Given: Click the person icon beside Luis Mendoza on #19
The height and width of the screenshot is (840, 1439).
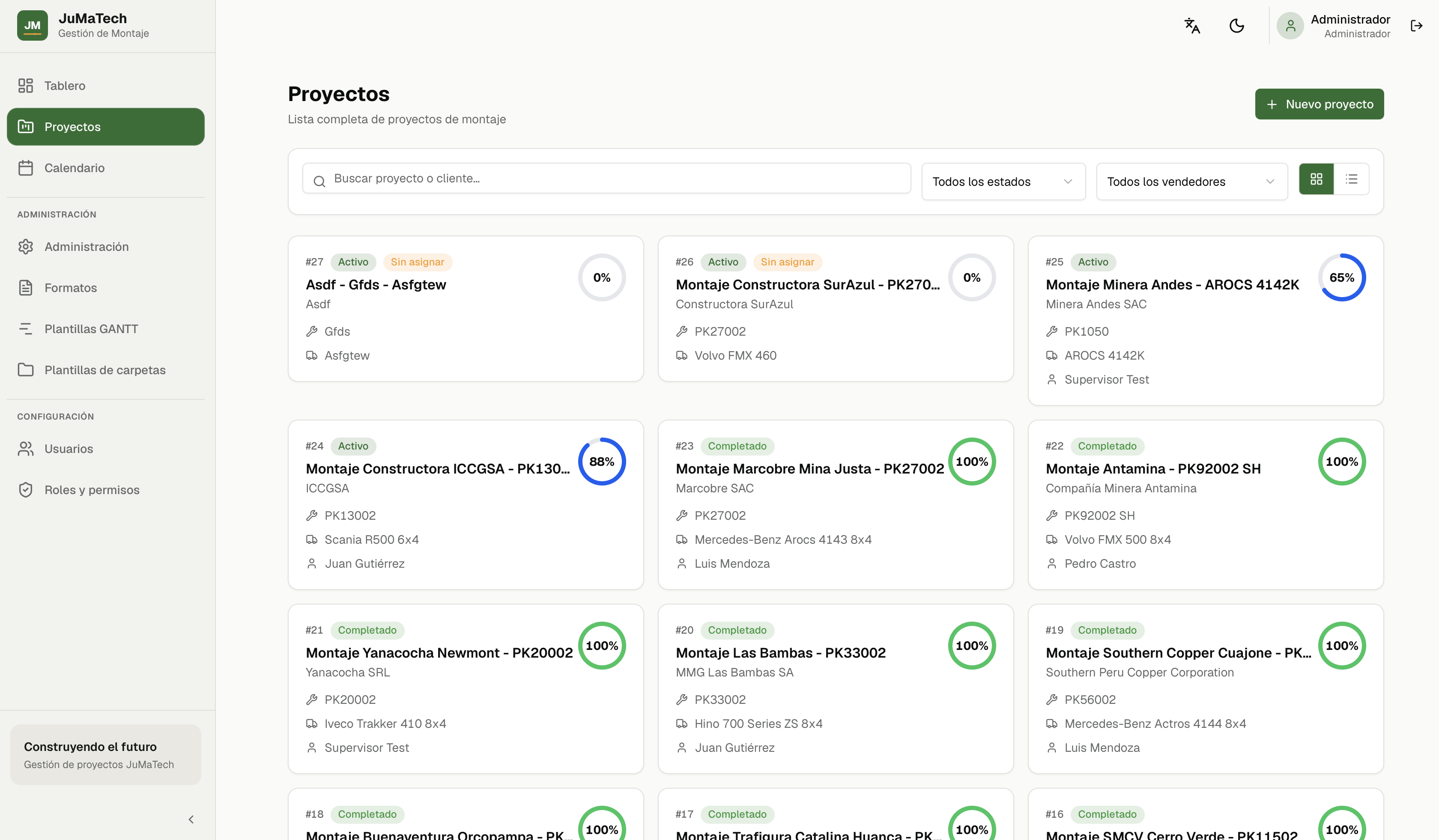Looking at the screenshot, I should 1052,748.
